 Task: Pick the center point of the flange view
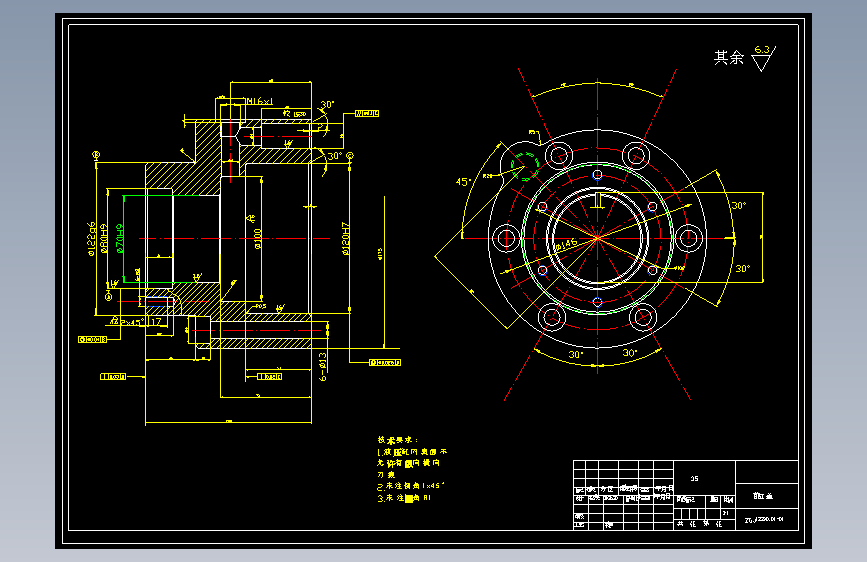(597, 238)
